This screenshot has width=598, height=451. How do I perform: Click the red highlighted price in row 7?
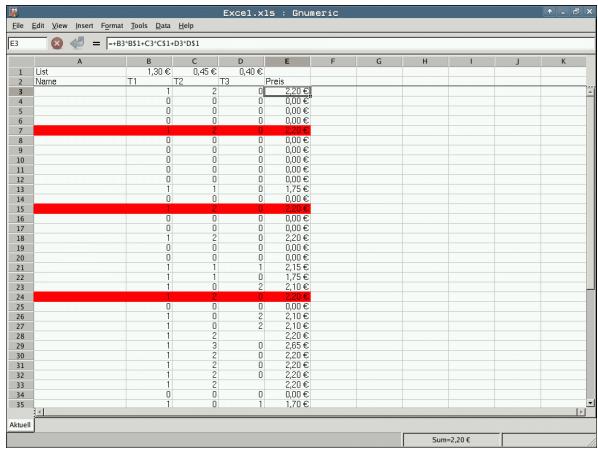(287, 131)
